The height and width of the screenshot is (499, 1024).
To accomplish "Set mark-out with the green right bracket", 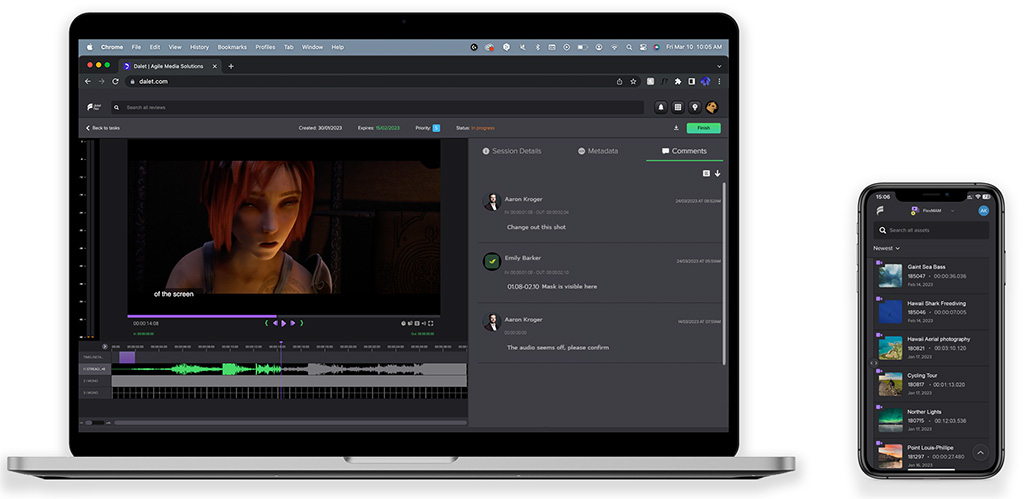I will coord(301,323).
